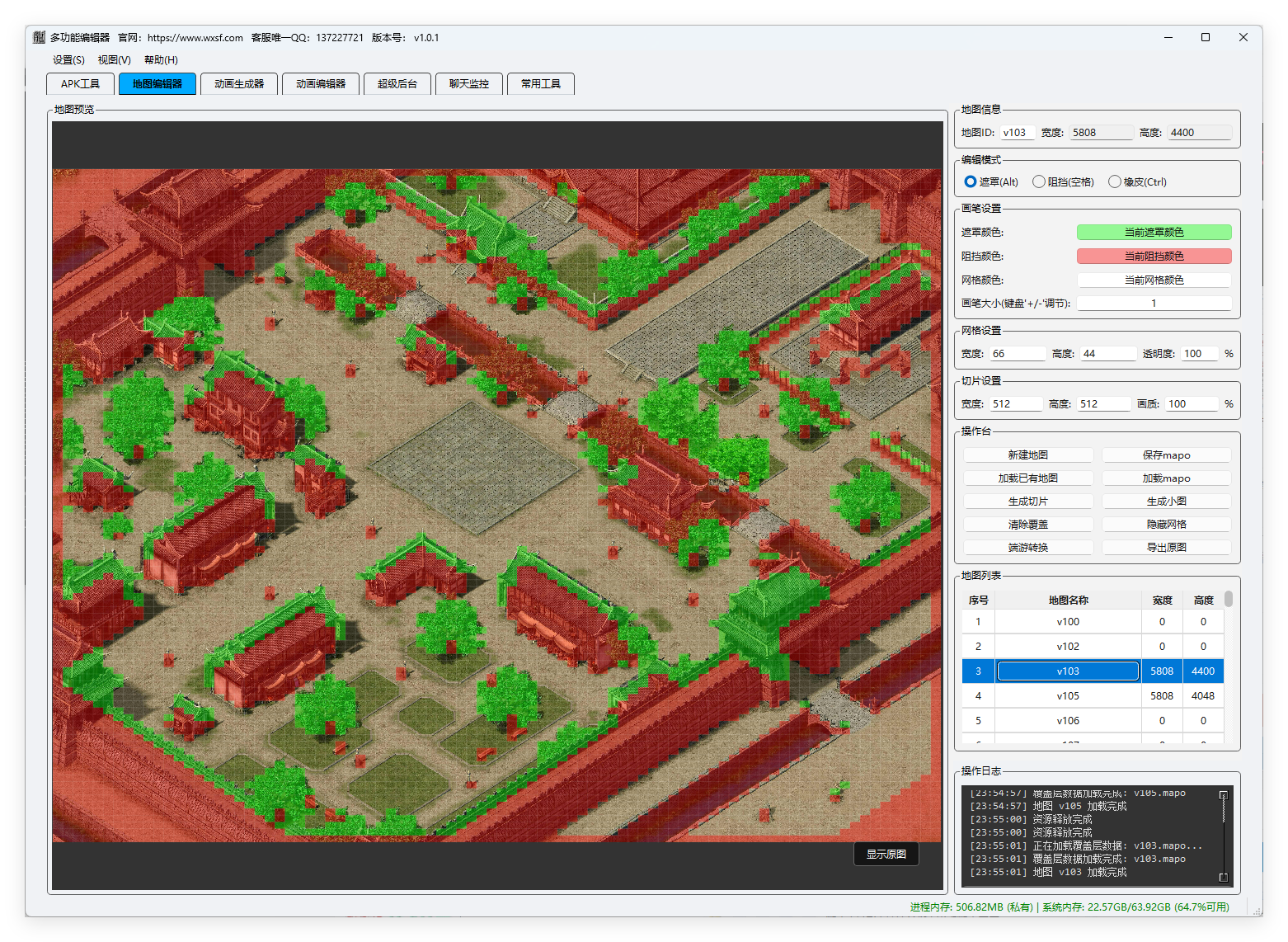Select the v105 row in map list

[x=1068, y=696]
